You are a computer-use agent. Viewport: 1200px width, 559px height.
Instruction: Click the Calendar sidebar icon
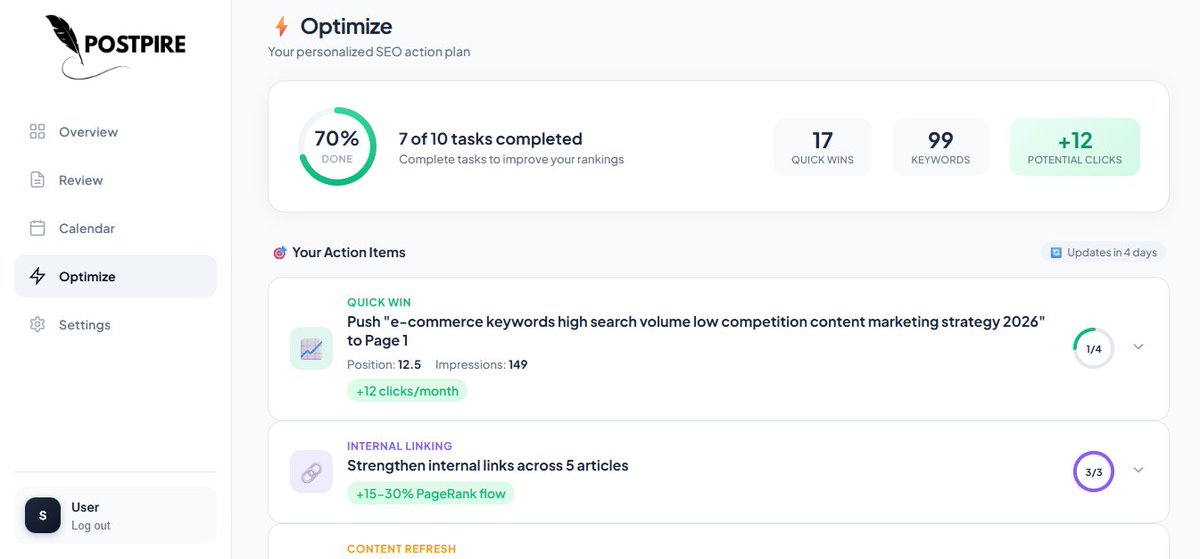[x=38, y=228]
